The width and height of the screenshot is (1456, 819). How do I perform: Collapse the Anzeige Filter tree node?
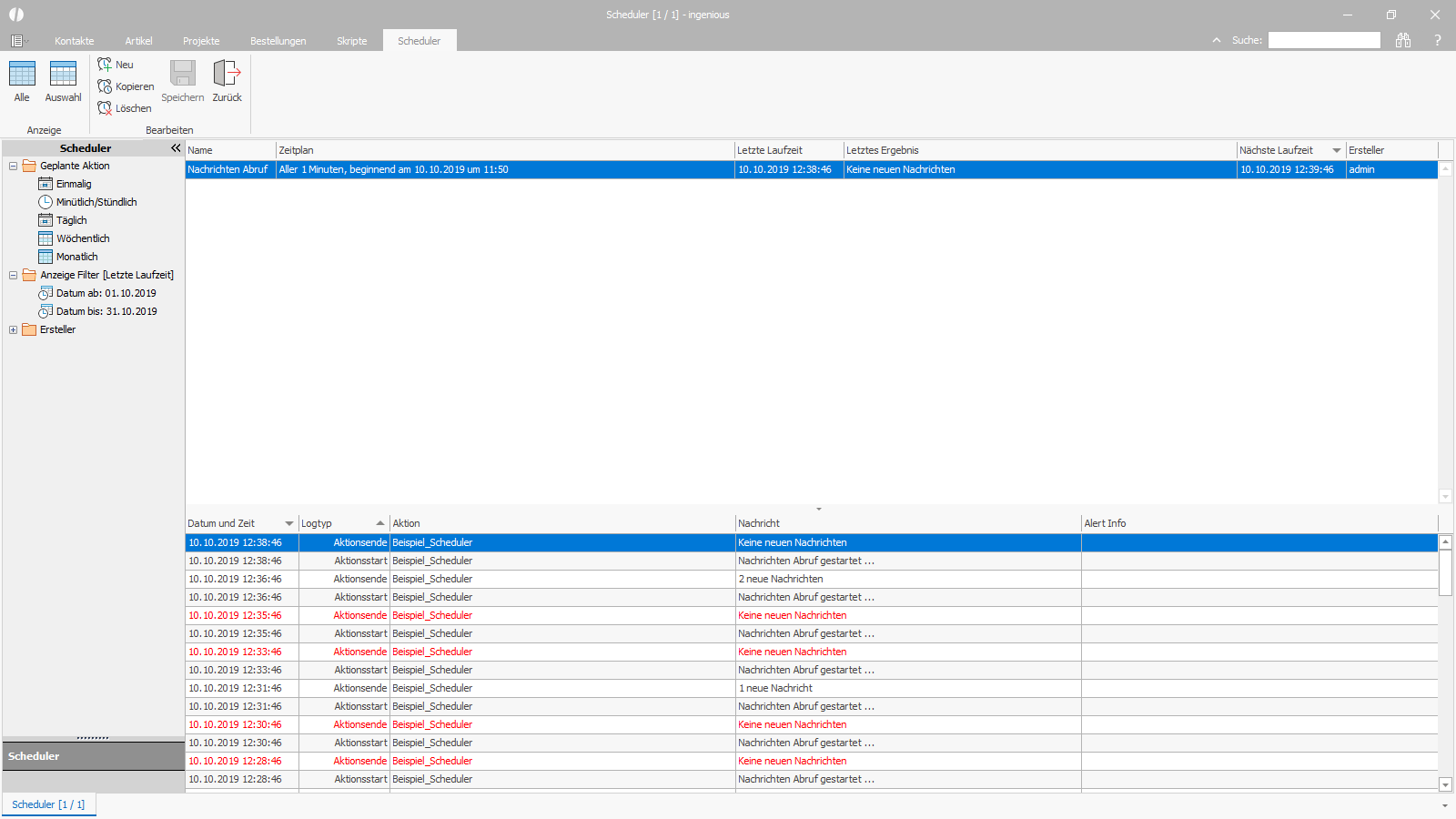pyautogui.click(x=13, y=275)
